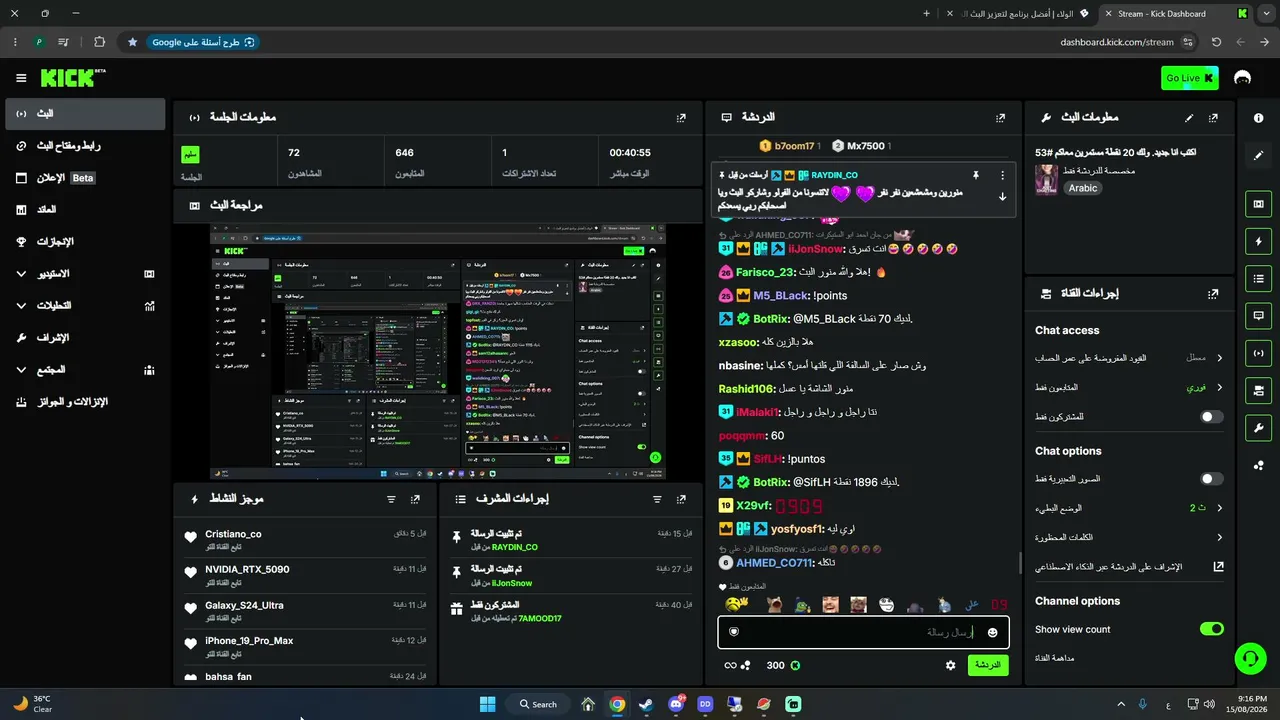Image resolution: width=1280 pixels, height=720 pixels.
Task: Pop out the معلومات الجلسة panel
Action: pos(681,118)
